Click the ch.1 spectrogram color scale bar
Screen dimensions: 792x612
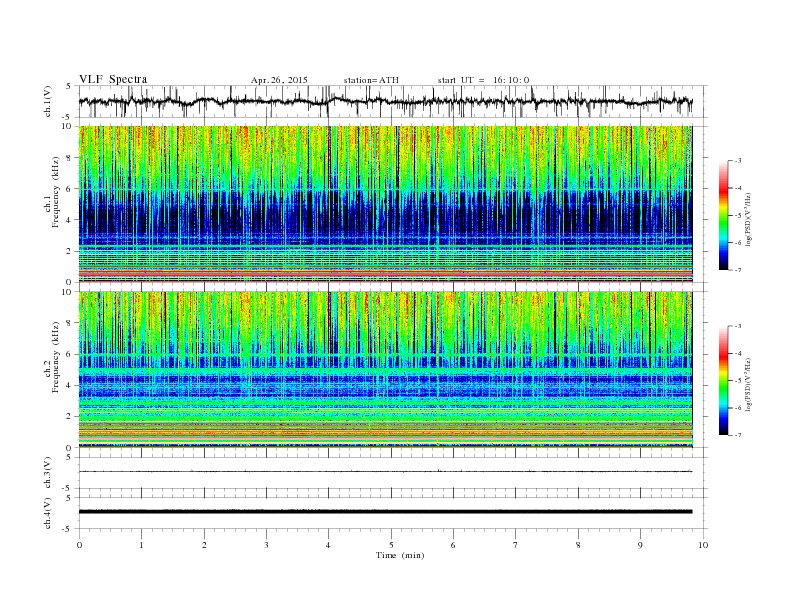coord(723,215)
